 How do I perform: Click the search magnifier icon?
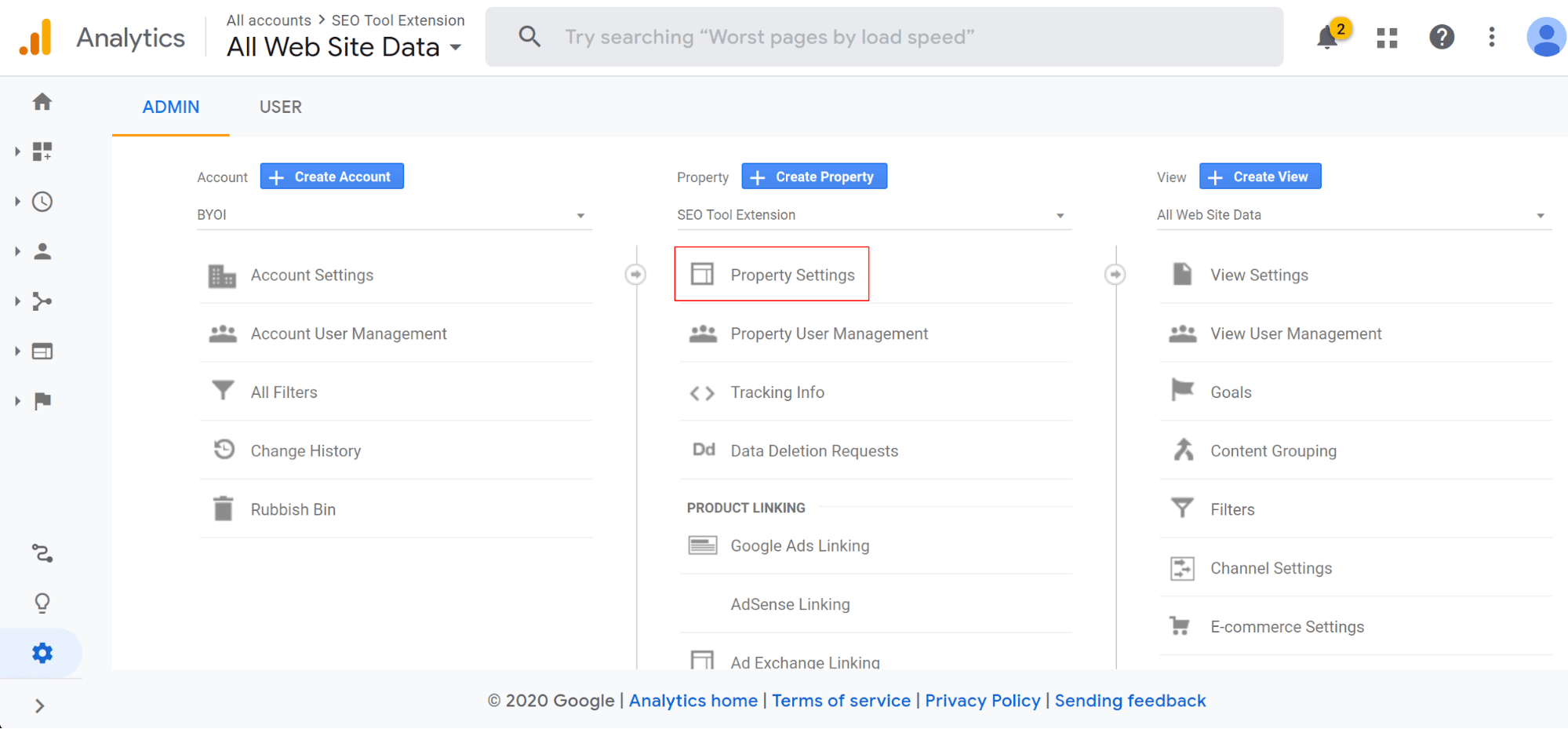point(529,36)
